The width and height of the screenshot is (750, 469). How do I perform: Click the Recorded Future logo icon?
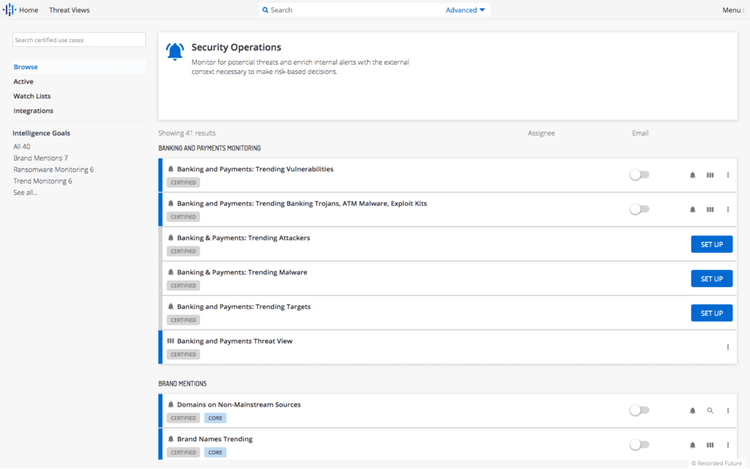[x=10, y=10]
